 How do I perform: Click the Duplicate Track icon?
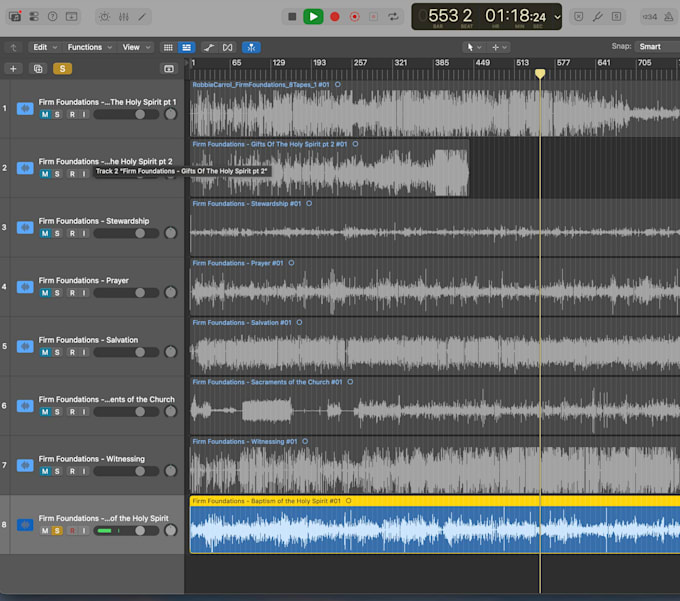(38, 69)
